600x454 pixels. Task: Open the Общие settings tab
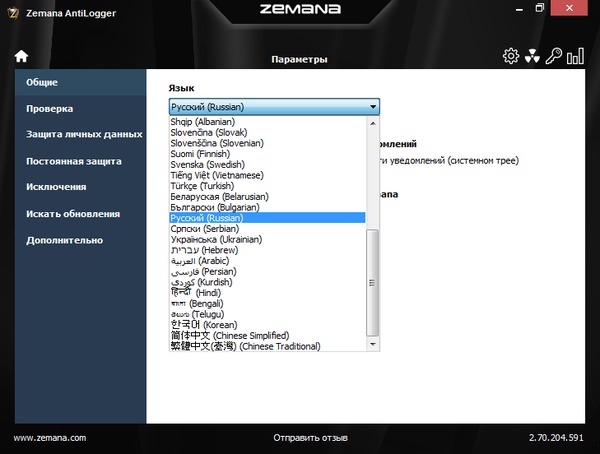pos(80,82)
